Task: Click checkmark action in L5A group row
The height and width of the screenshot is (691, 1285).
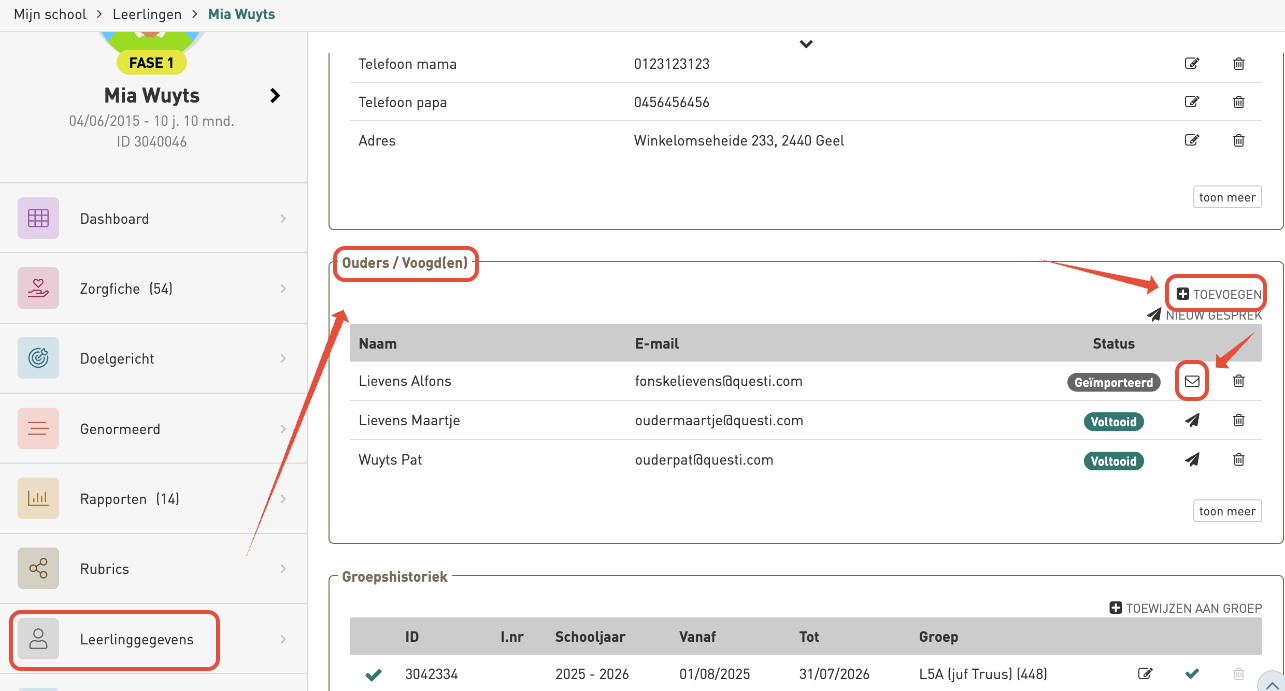Action: click(x=1192, y=674)
